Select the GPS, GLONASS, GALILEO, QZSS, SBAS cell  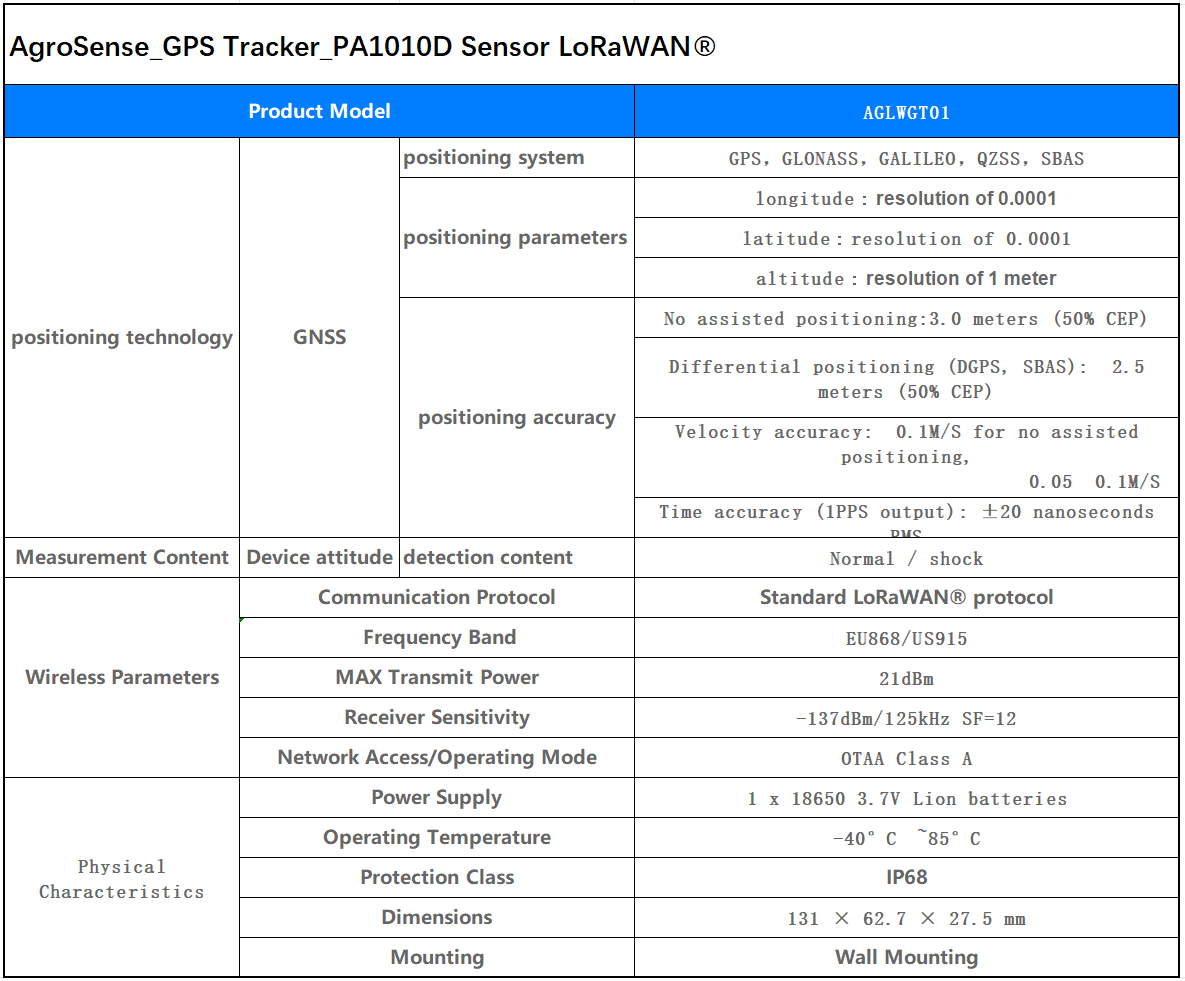(x=906, y=158)
